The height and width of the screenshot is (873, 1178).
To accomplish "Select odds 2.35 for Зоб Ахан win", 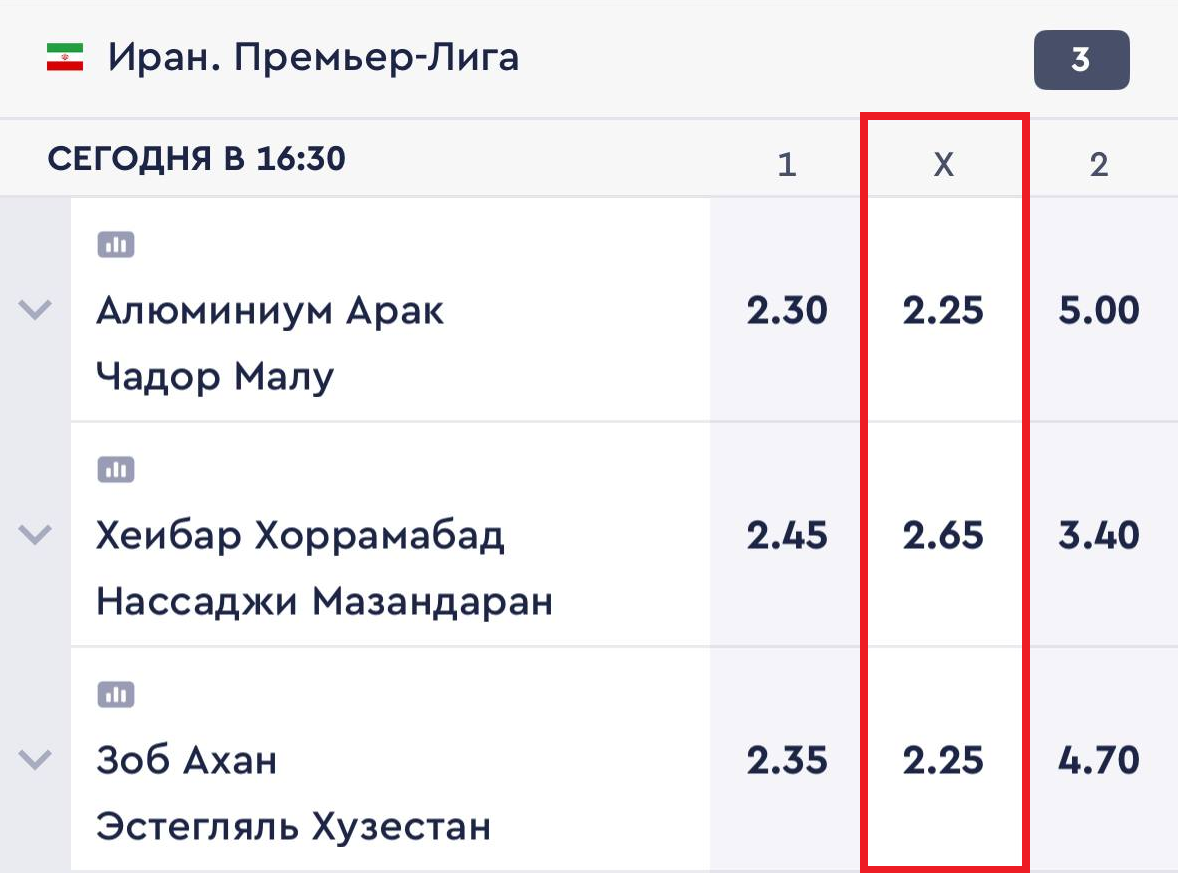I will coord(787,760).
